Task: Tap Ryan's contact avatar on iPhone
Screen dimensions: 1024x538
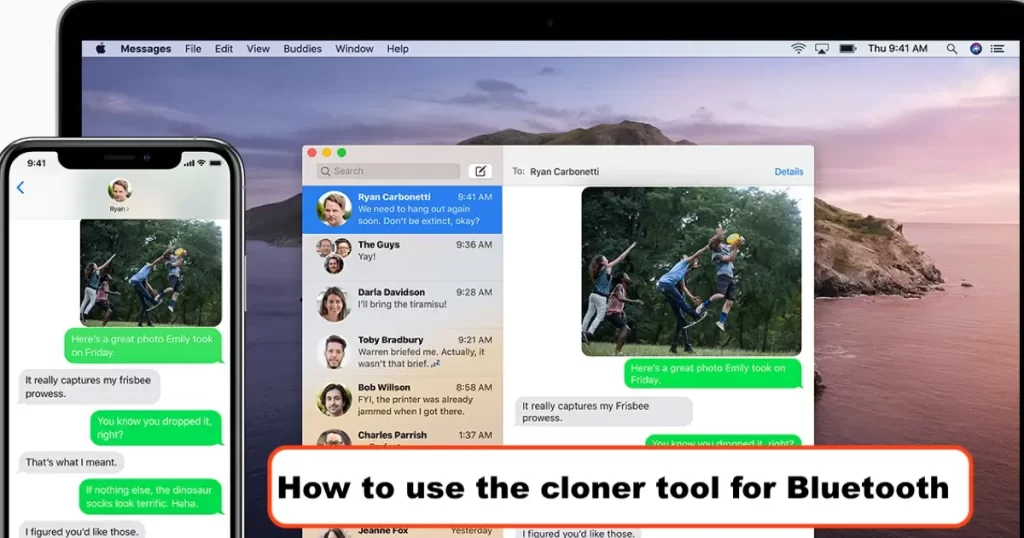Action: 120,190
